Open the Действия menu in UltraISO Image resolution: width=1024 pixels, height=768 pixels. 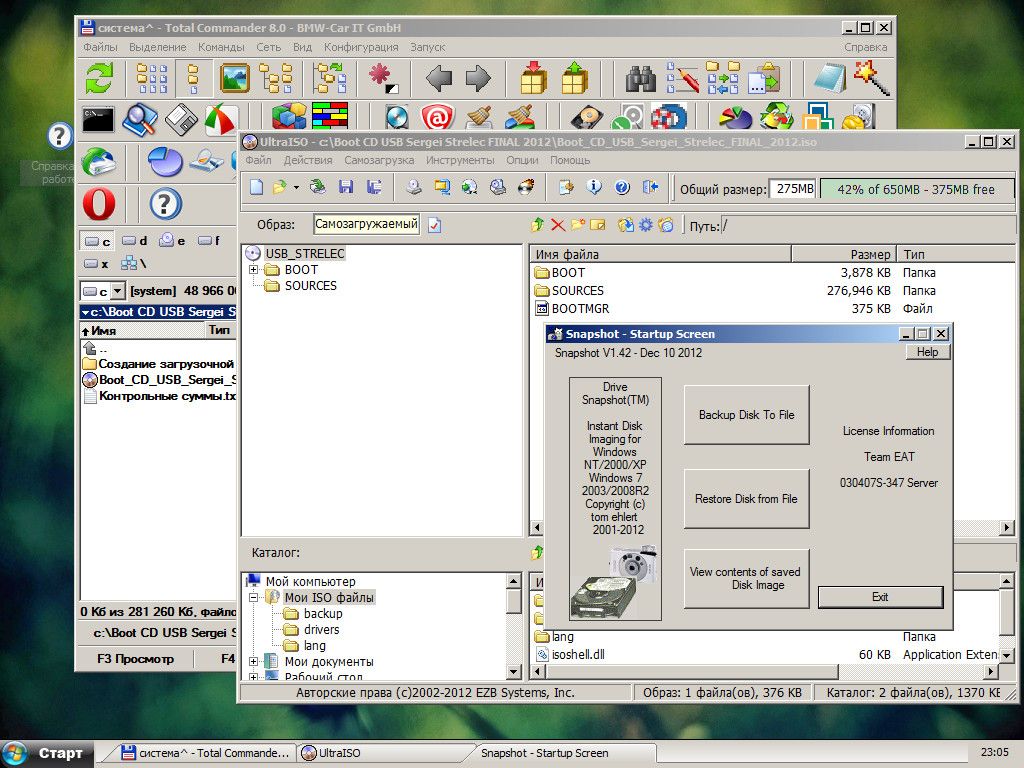coord(308,160)
